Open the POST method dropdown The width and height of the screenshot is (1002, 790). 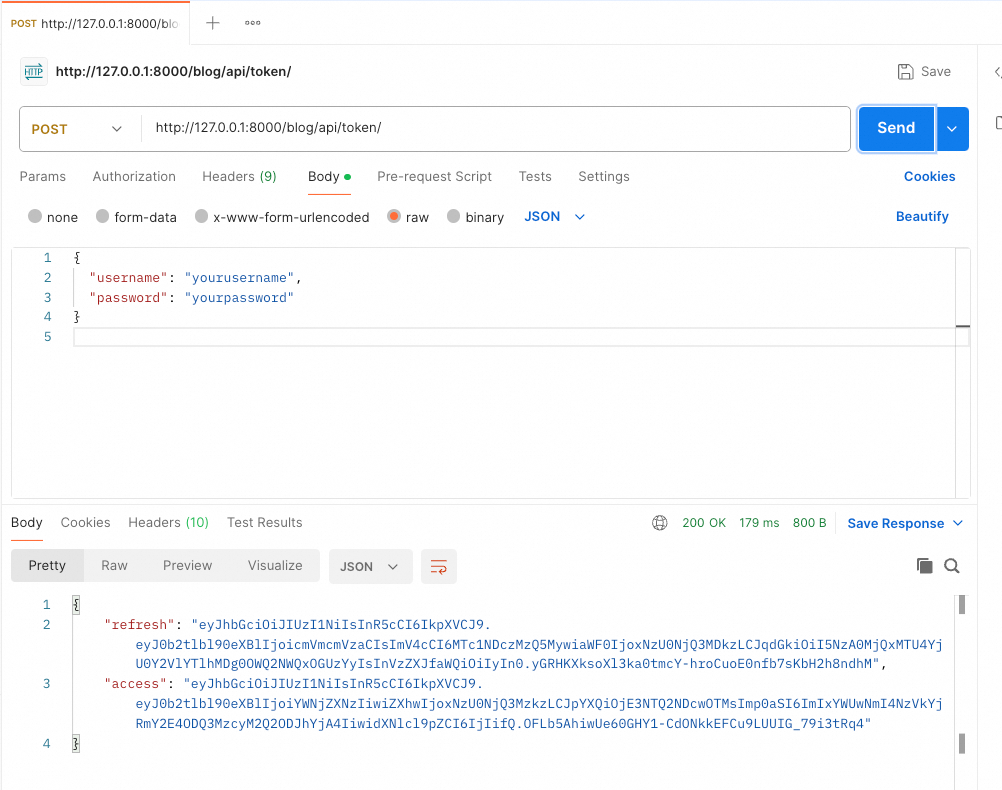[x=77, y=129]
